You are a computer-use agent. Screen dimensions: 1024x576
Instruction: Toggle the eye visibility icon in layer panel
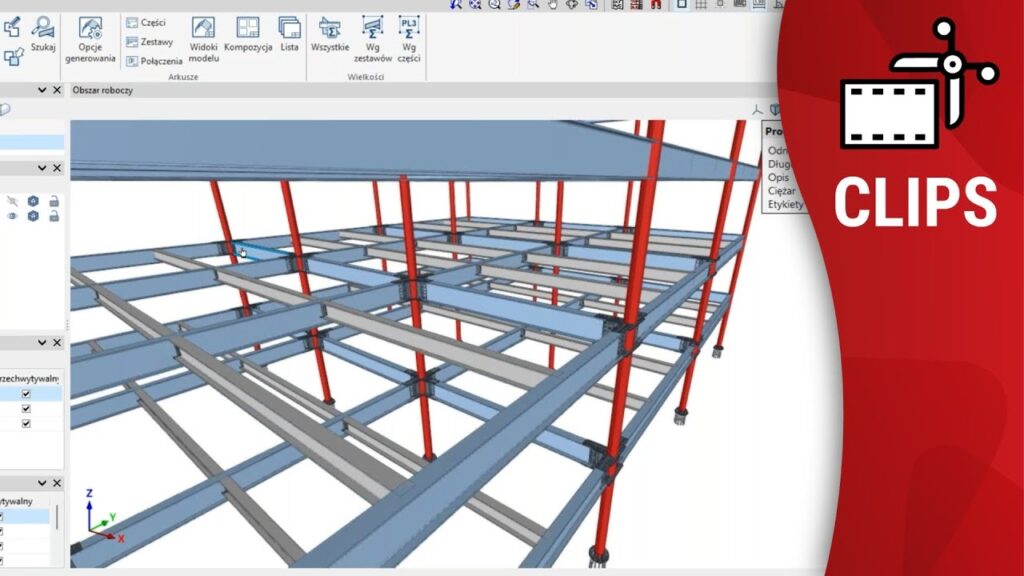(x=12, y=216)
